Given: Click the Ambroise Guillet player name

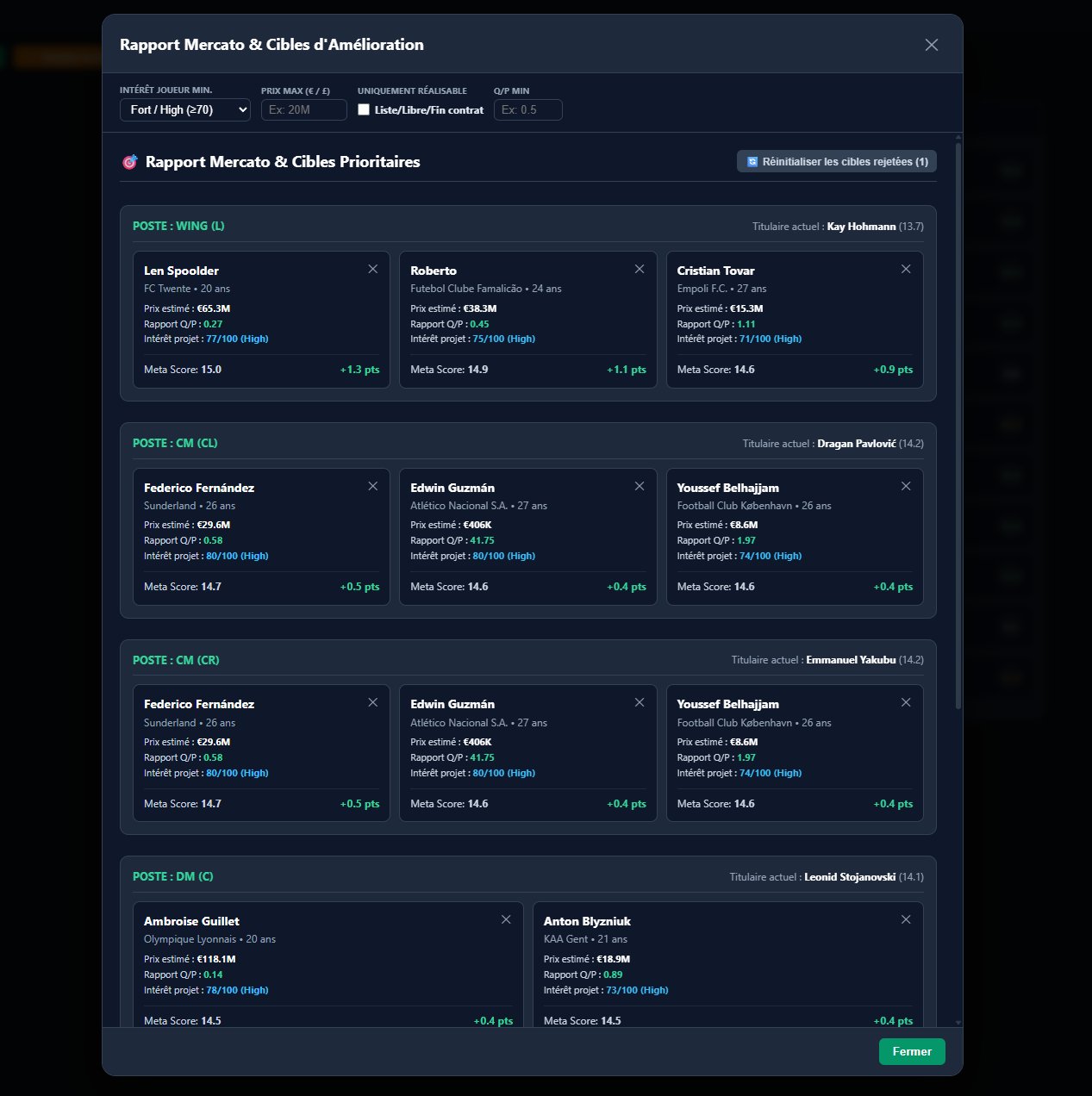Looking at the screenshot, I should click(191, 921).
